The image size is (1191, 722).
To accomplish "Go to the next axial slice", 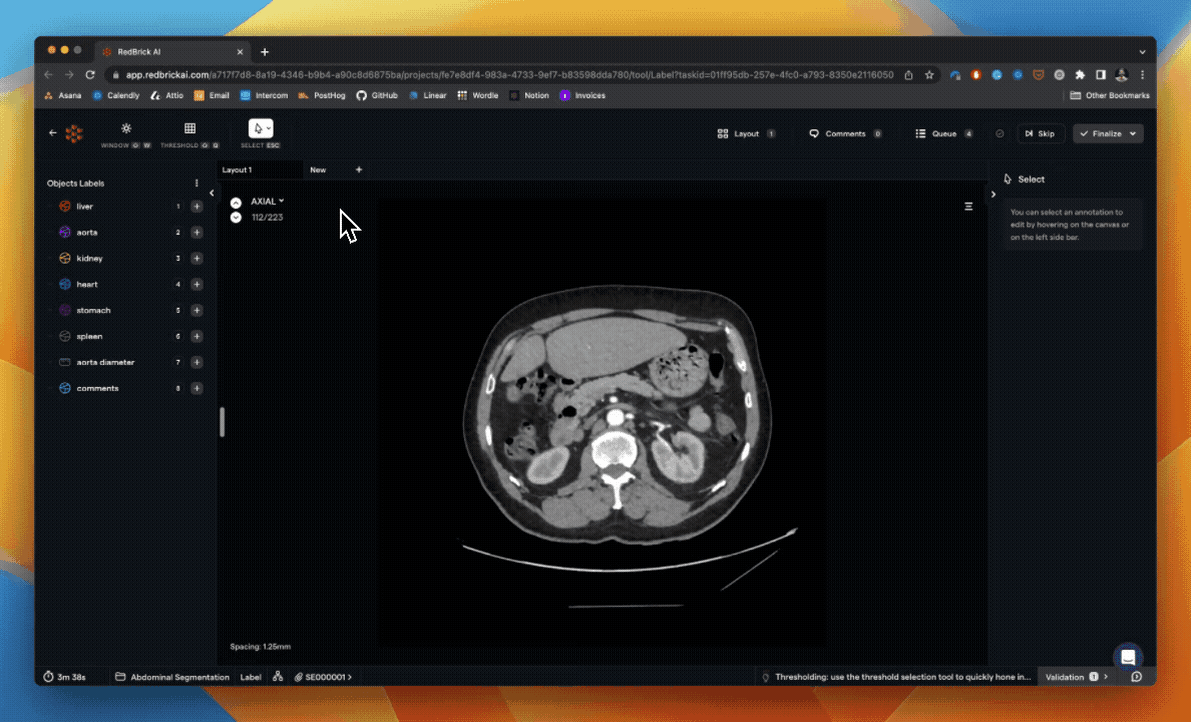I will pos(235,217).
